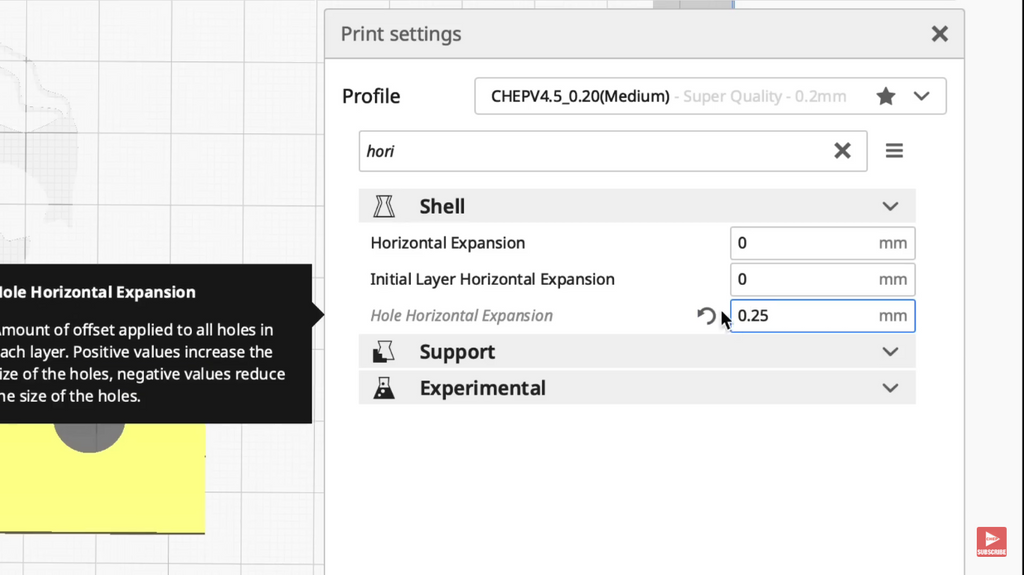
Task: Toggle the Support section chevron
Action: click(x=890, y=352)
